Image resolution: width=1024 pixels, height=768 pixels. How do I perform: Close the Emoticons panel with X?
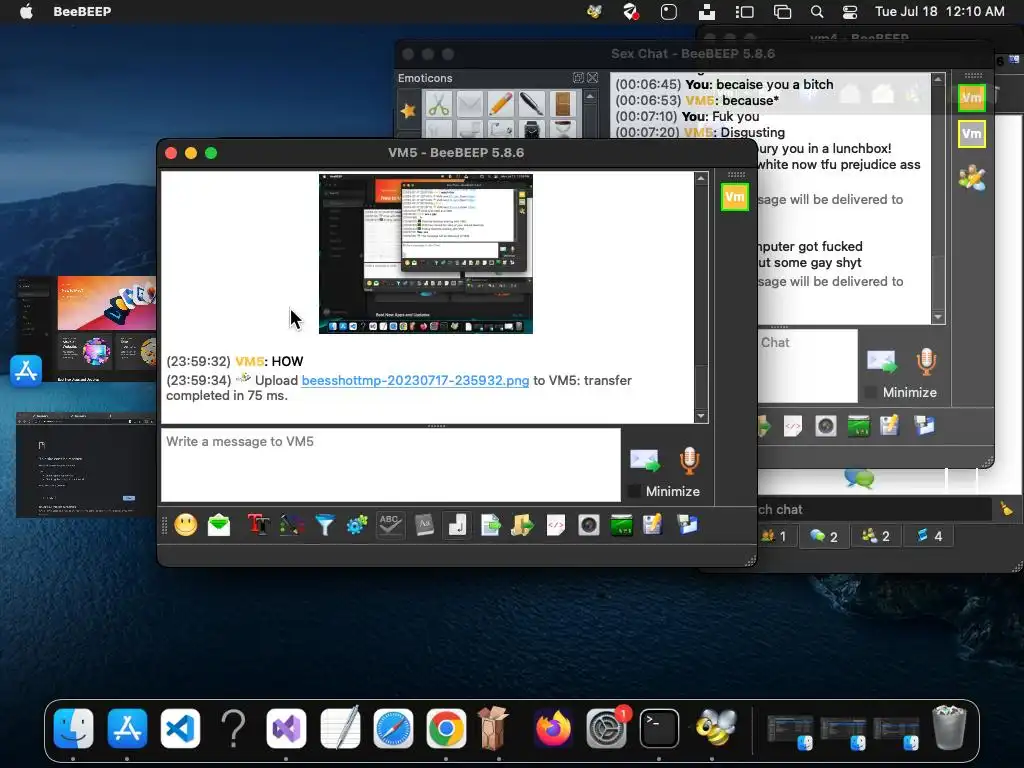[x=592, y=78]
